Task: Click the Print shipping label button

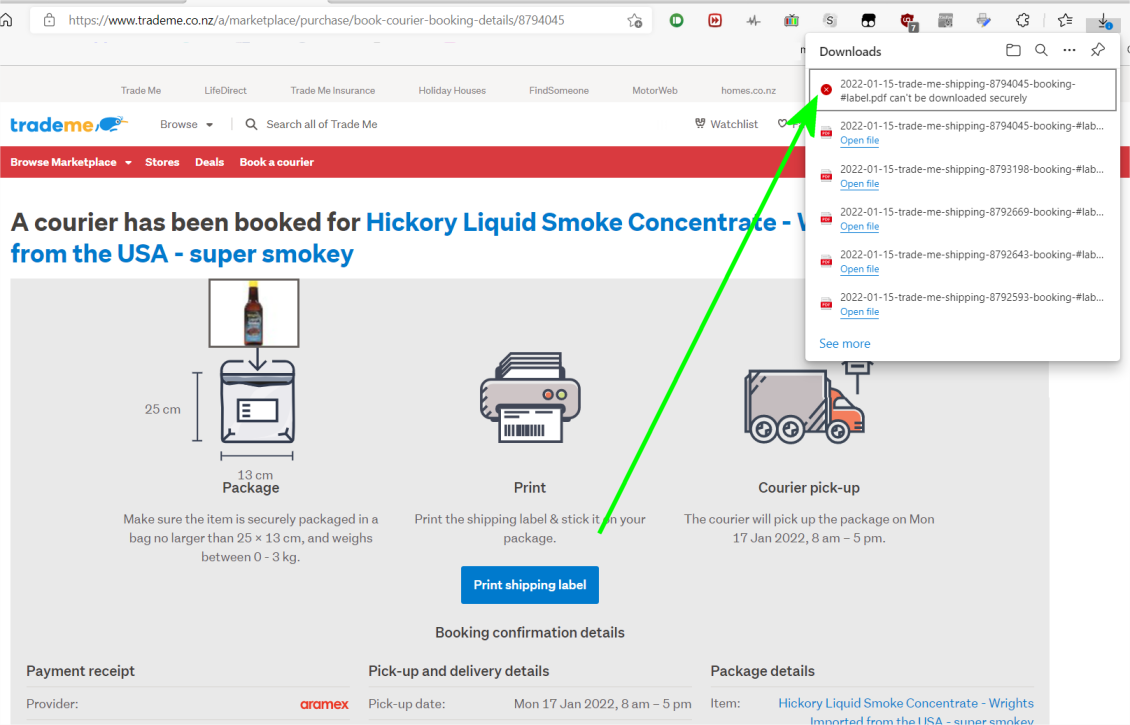Action: [529, 585]
